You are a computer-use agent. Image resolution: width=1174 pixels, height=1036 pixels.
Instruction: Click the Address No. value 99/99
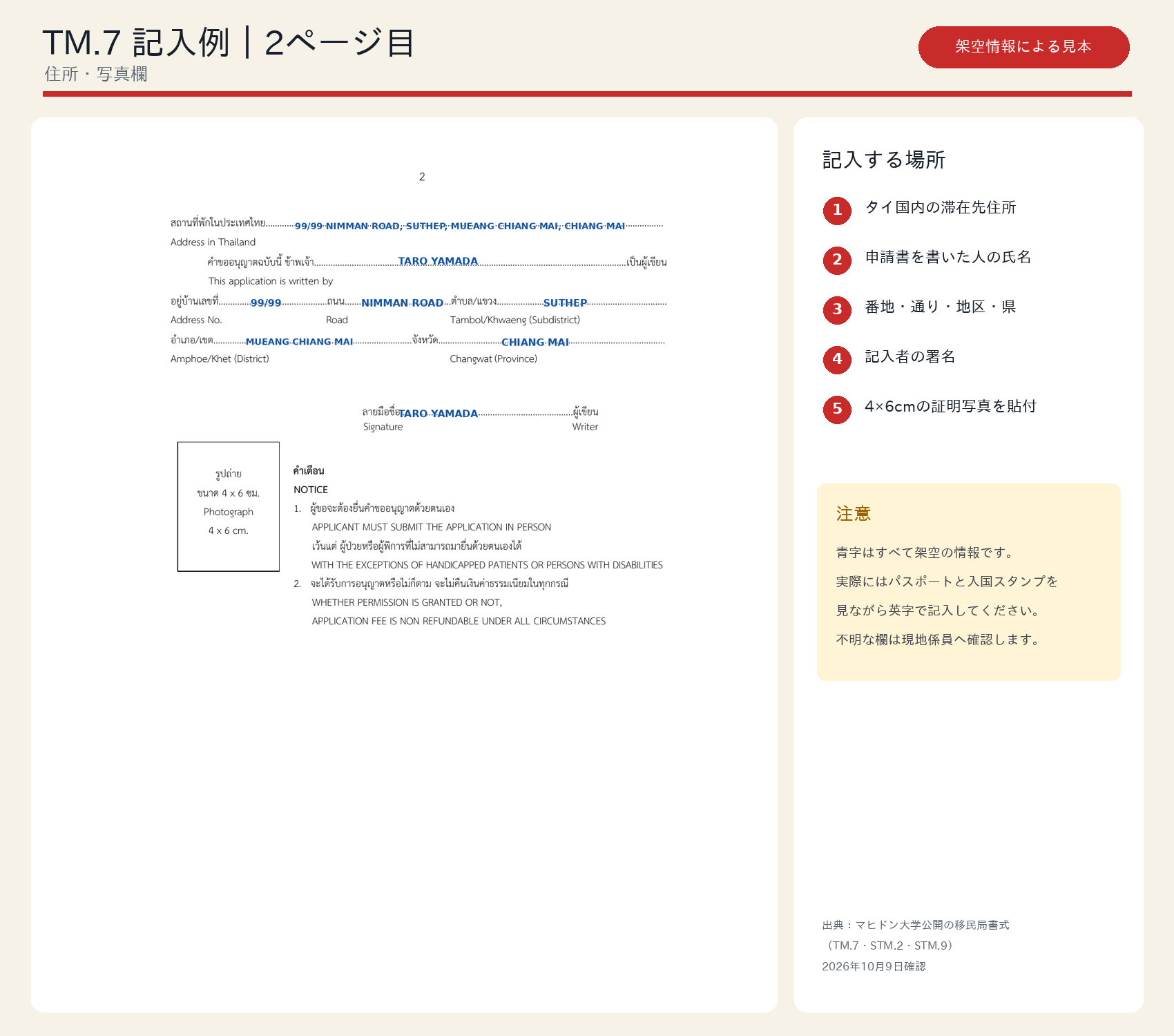click(266, 303)
